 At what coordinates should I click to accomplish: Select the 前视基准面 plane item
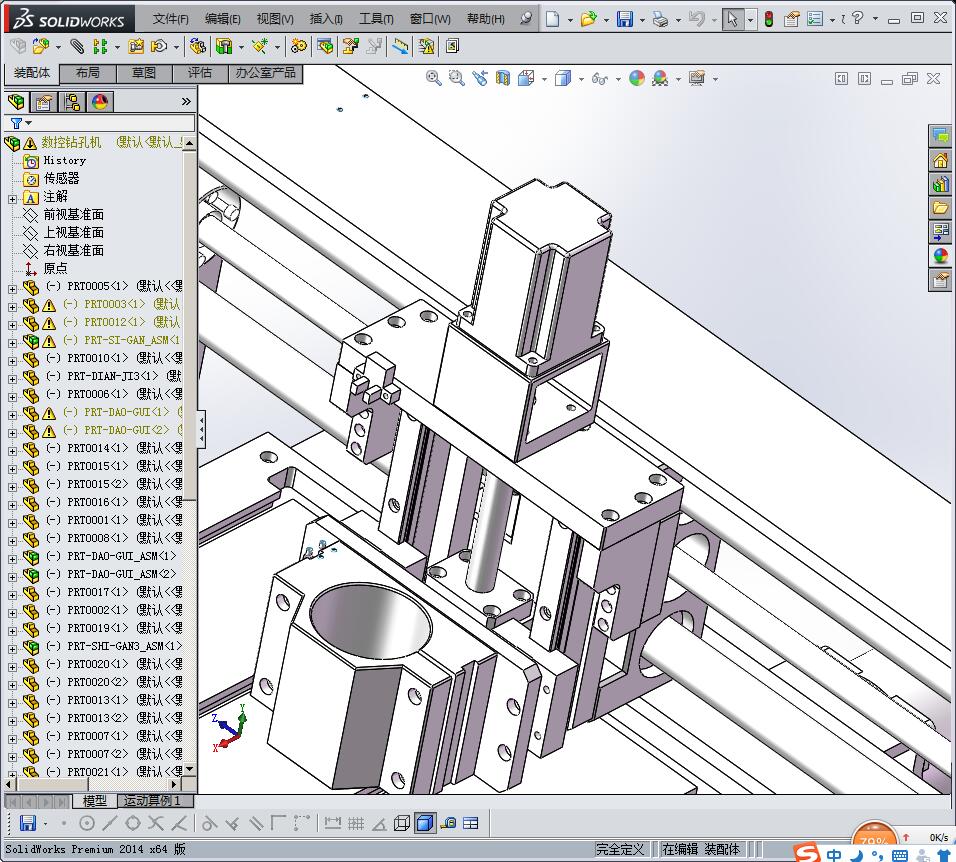(x=73, y=214)
